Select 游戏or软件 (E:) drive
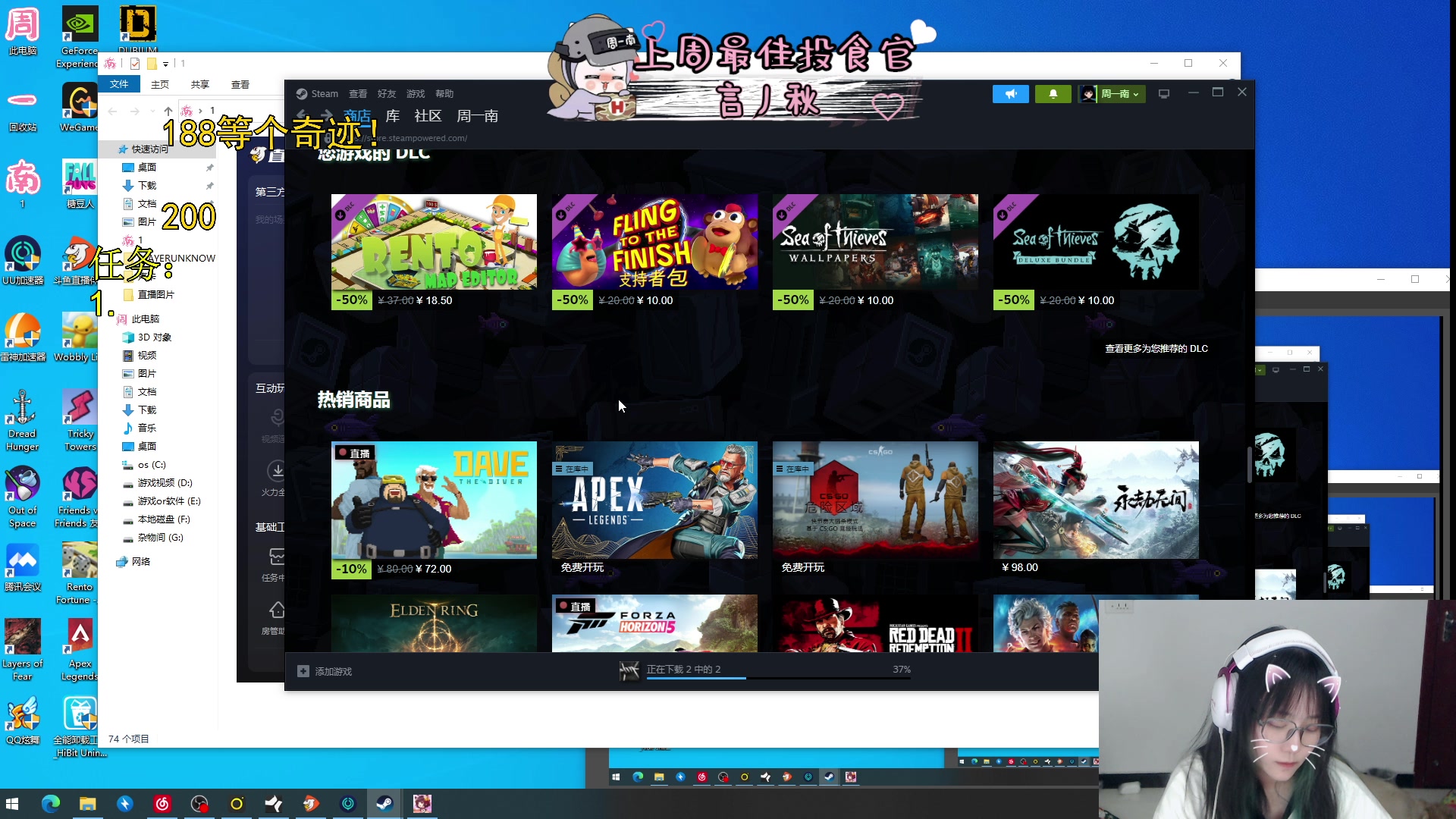 coord(168,501)
